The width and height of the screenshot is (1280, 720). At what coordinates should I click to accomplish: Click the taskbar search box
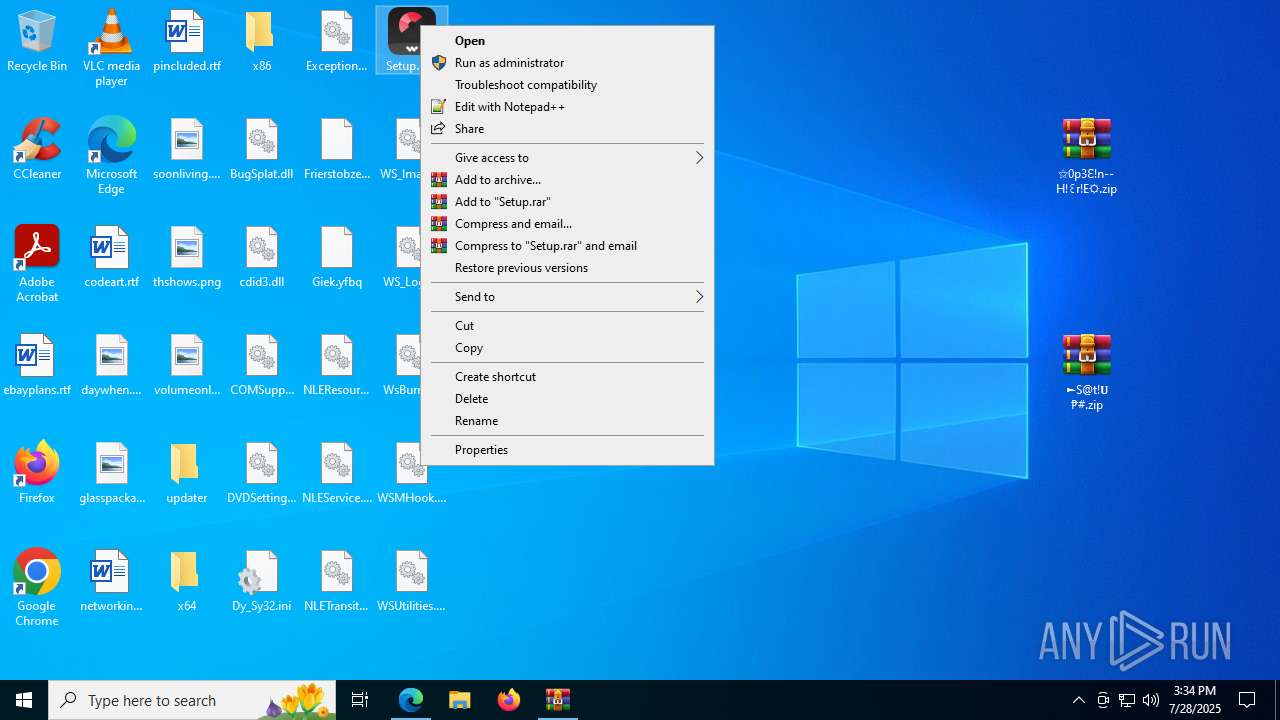pos(192,700)
